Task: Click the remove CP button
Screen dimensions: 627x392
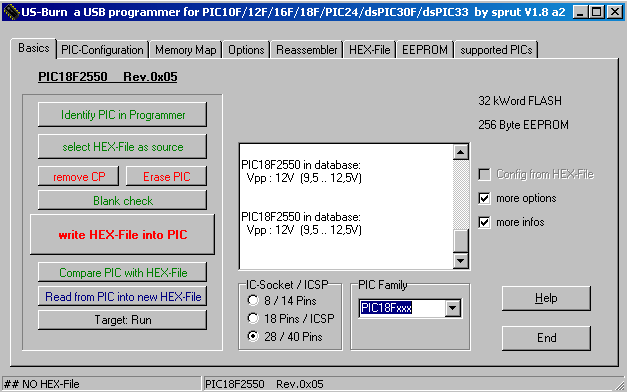Action: [x=79, y=176]
